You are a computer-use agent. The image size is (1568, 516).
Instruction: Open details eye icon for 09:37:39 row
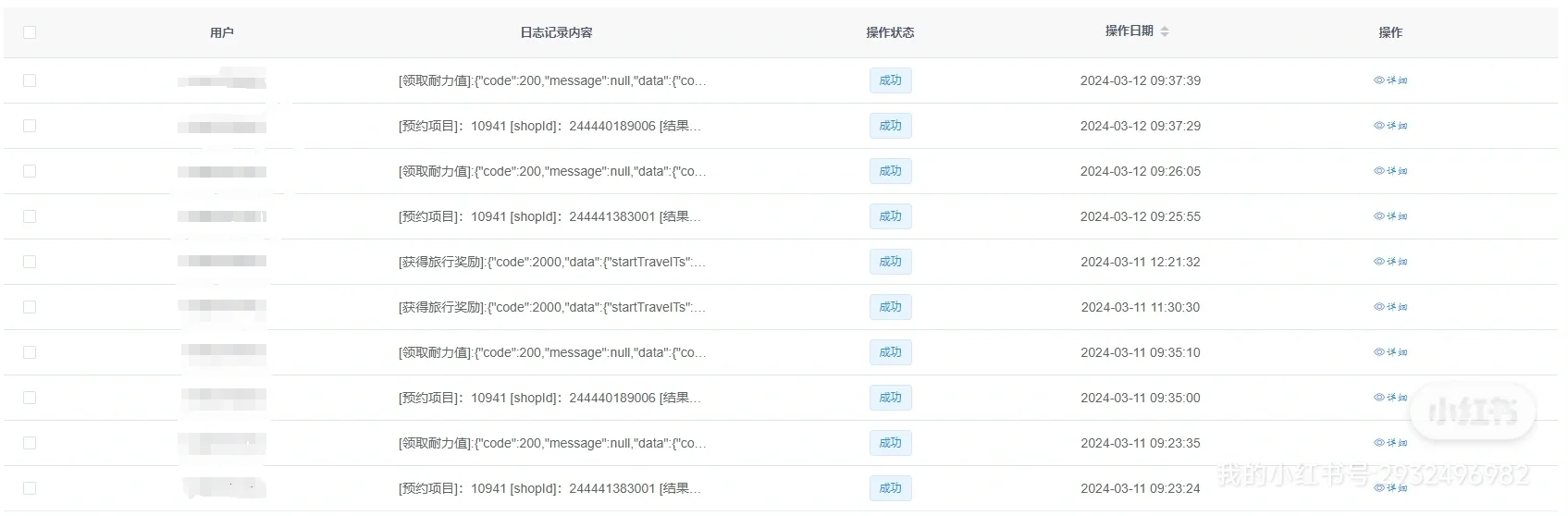click(x=1379, y=80)
